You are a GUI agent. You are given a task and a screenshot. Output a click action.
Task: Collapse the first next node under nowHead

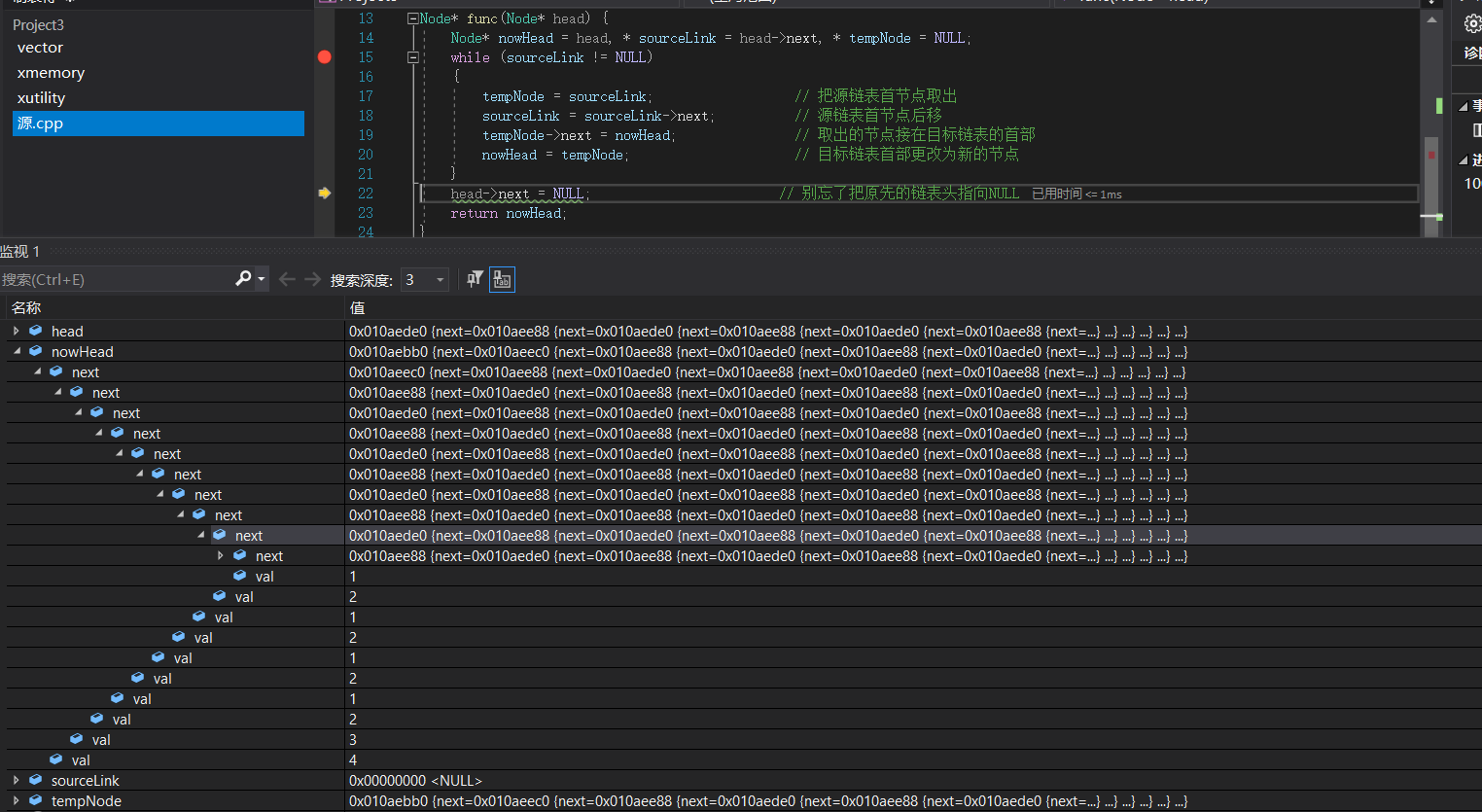pos(37,372)
